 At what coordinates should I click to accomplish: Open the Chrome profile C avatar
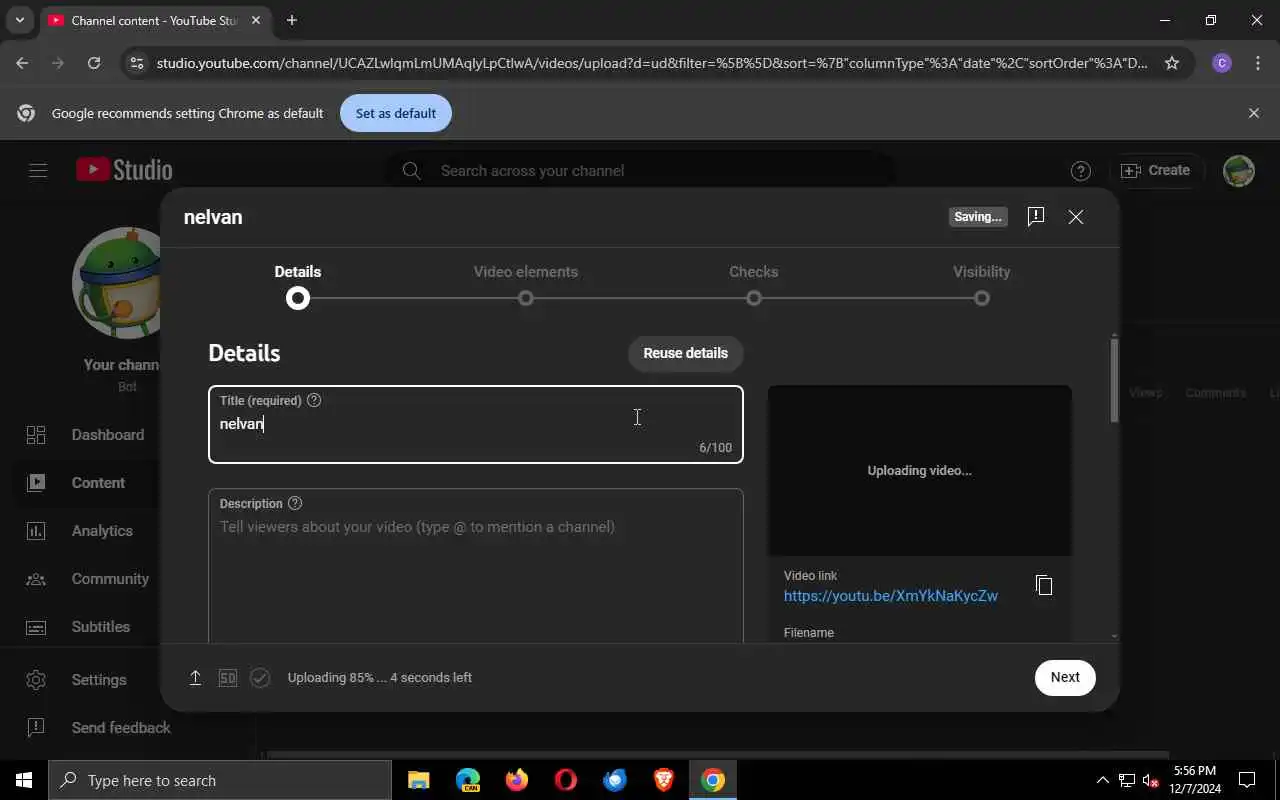point(1221,63)
